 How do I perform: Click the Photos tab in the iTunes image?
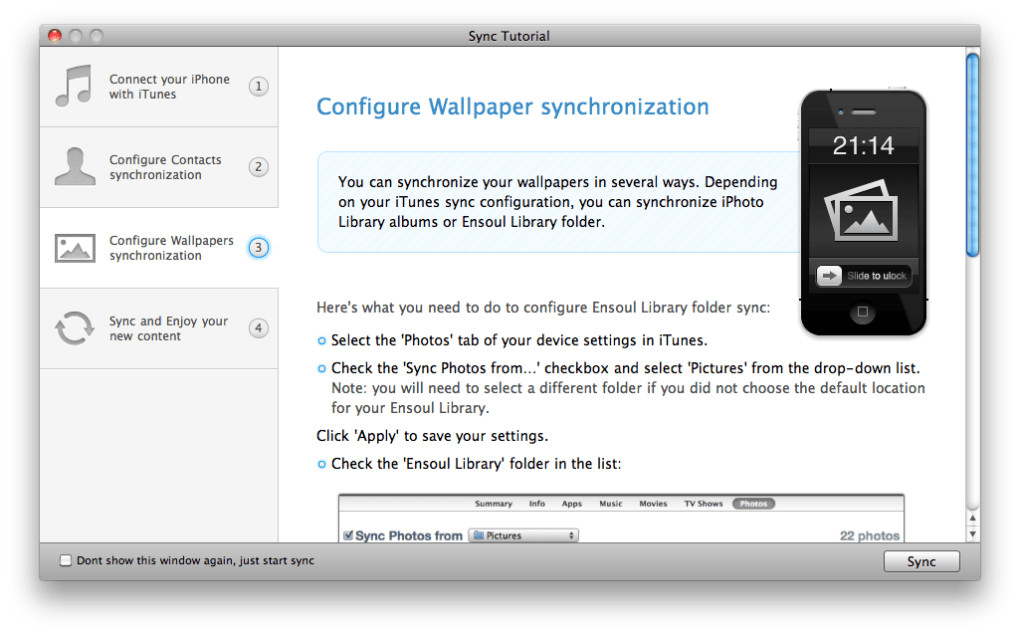tap(753, 504)
